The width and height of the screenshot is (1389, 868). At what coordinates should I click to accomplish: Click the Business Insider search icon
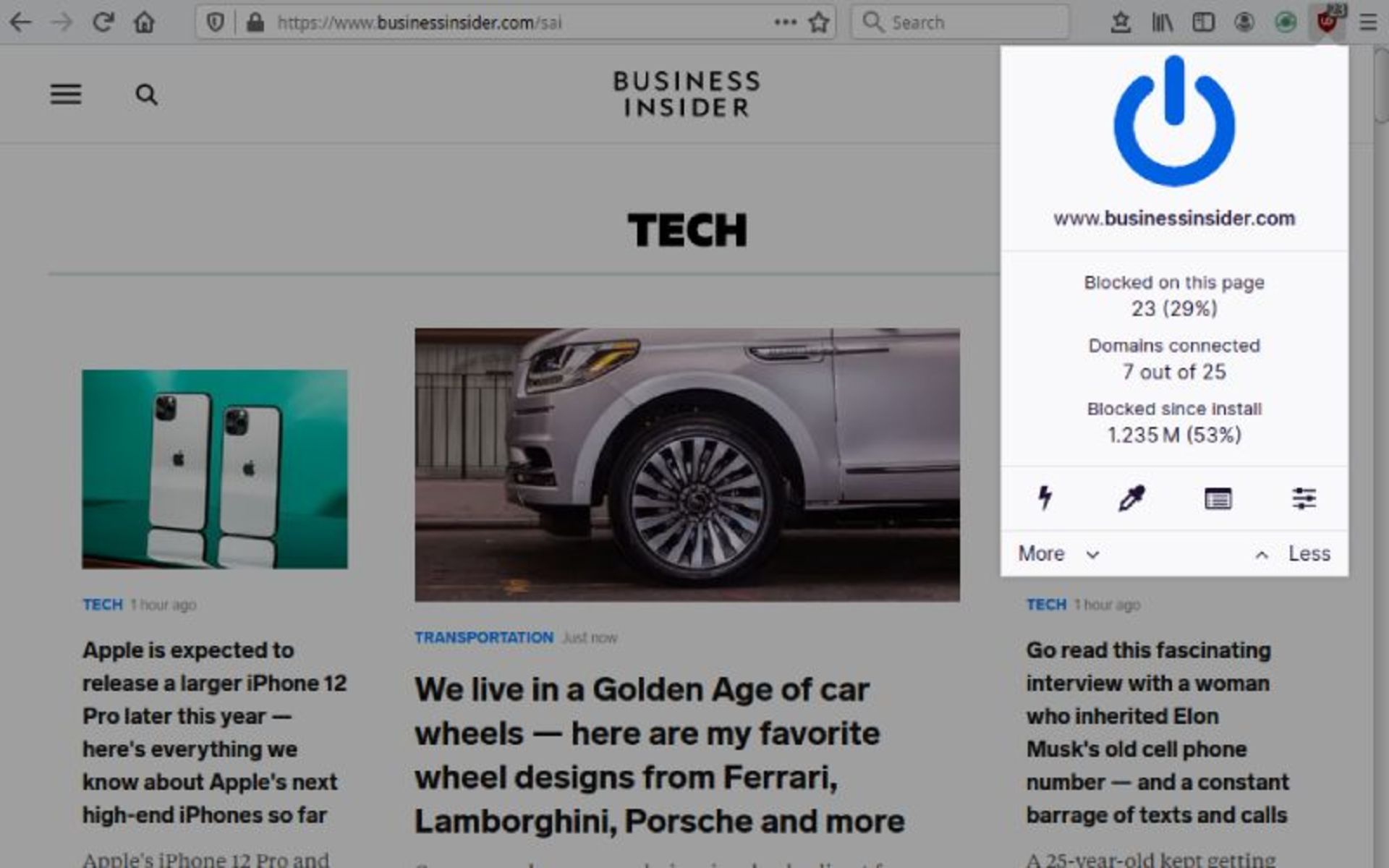tap(147, 94)
